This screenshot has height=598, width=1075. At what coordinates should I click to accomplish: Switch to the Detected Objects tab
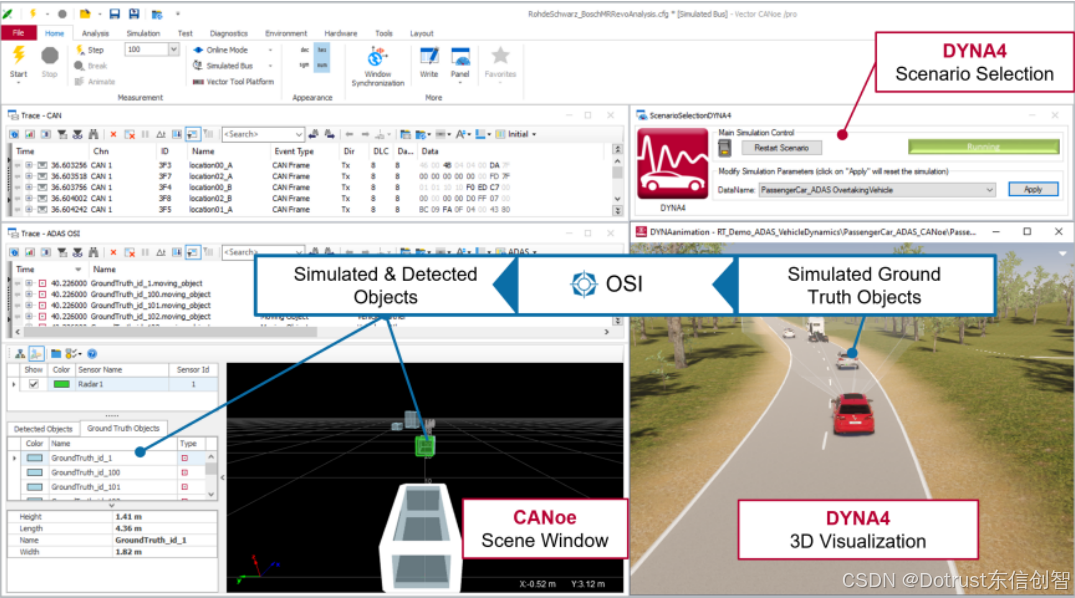tap(43, 429)
